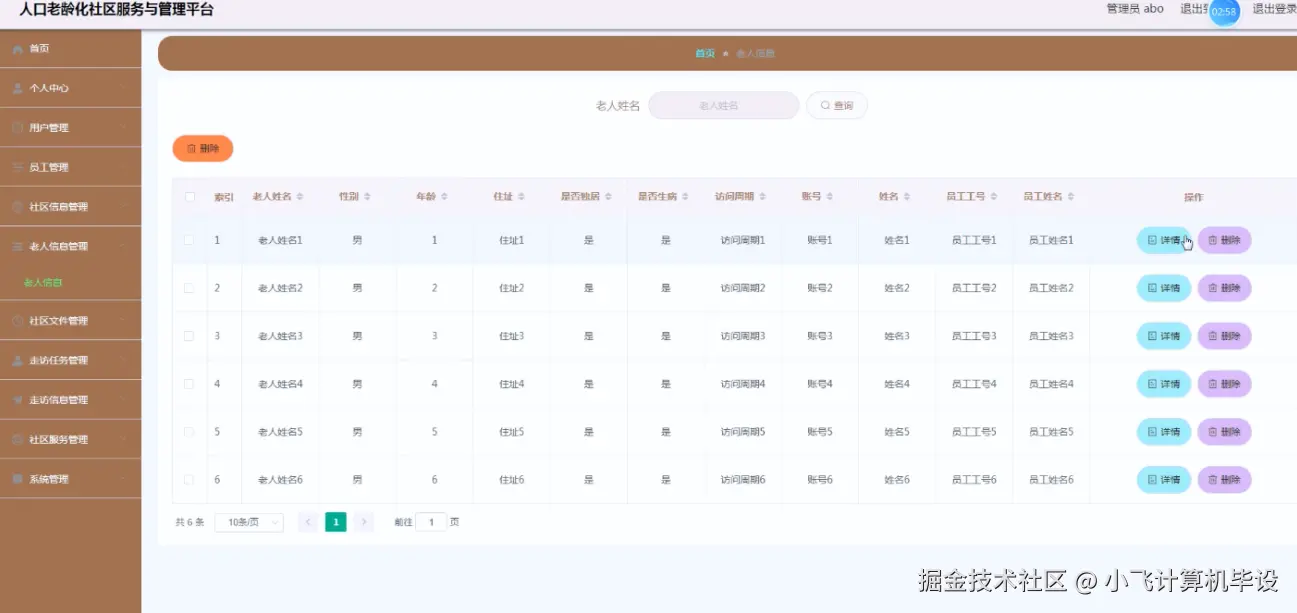Delete row 老人姓名6 with purple 删除
The image size is (1297, 613).
point(1224,480)
